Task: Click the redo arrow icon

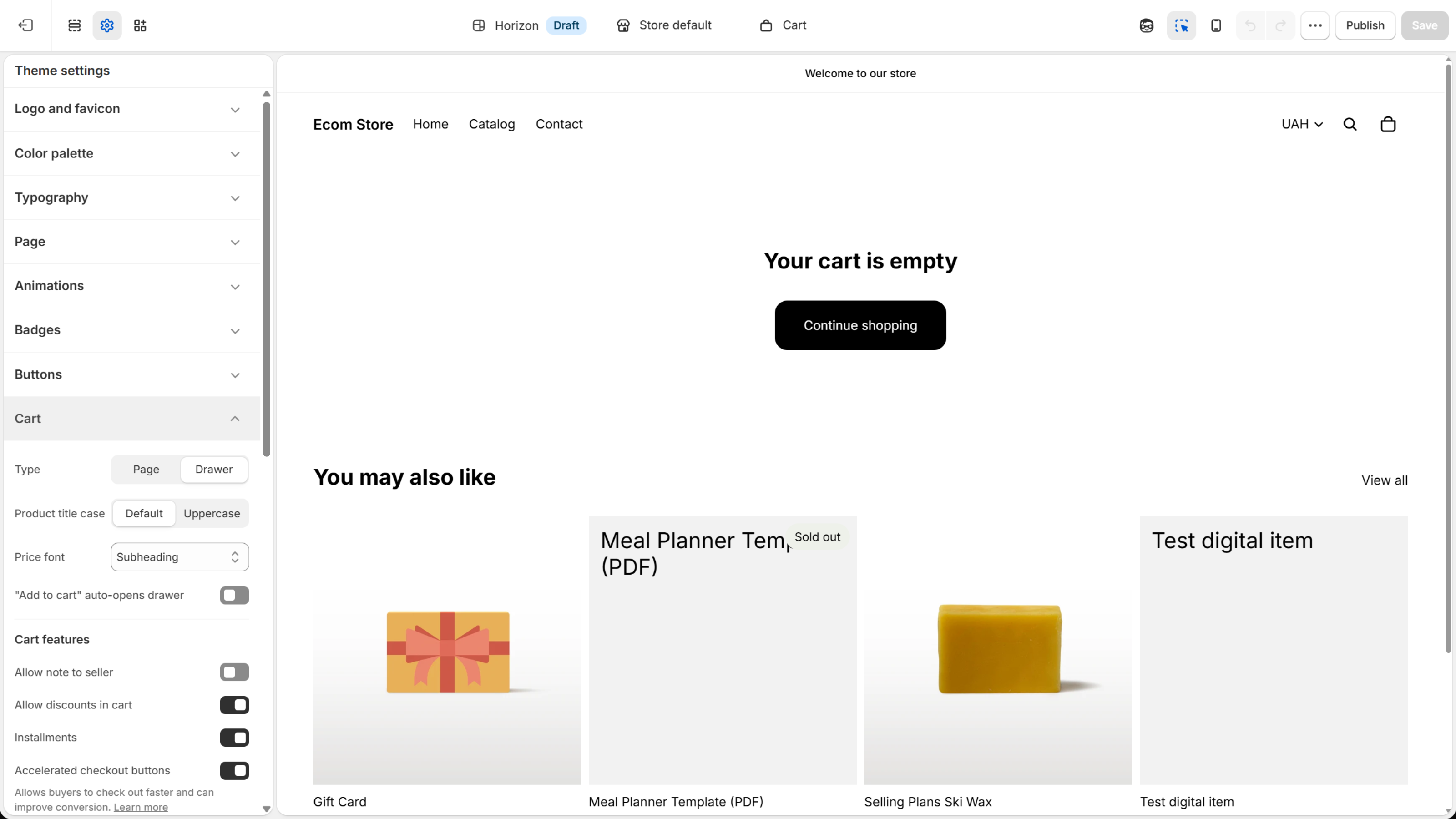Action: [1280, 25]
